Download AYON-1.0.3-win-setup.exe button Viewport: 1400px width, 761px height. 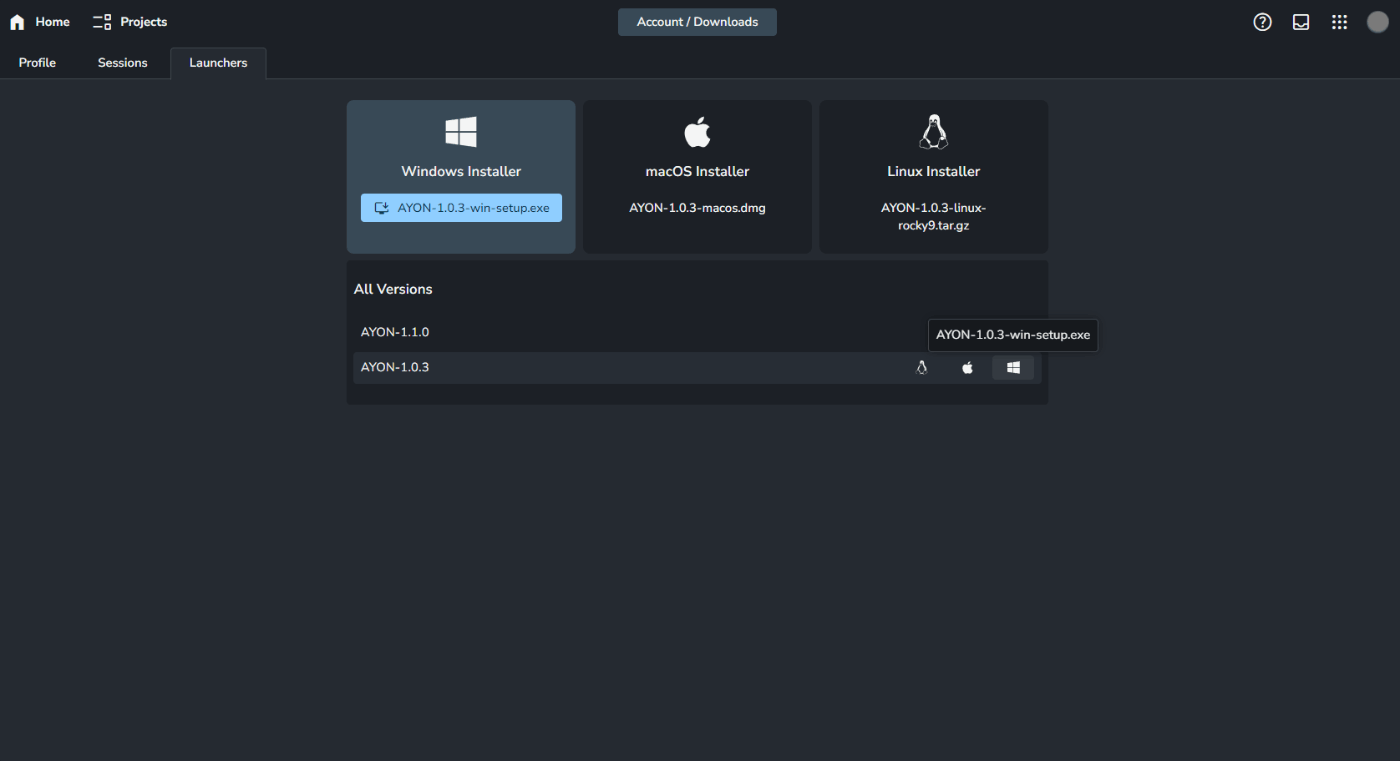click(461, 208)
